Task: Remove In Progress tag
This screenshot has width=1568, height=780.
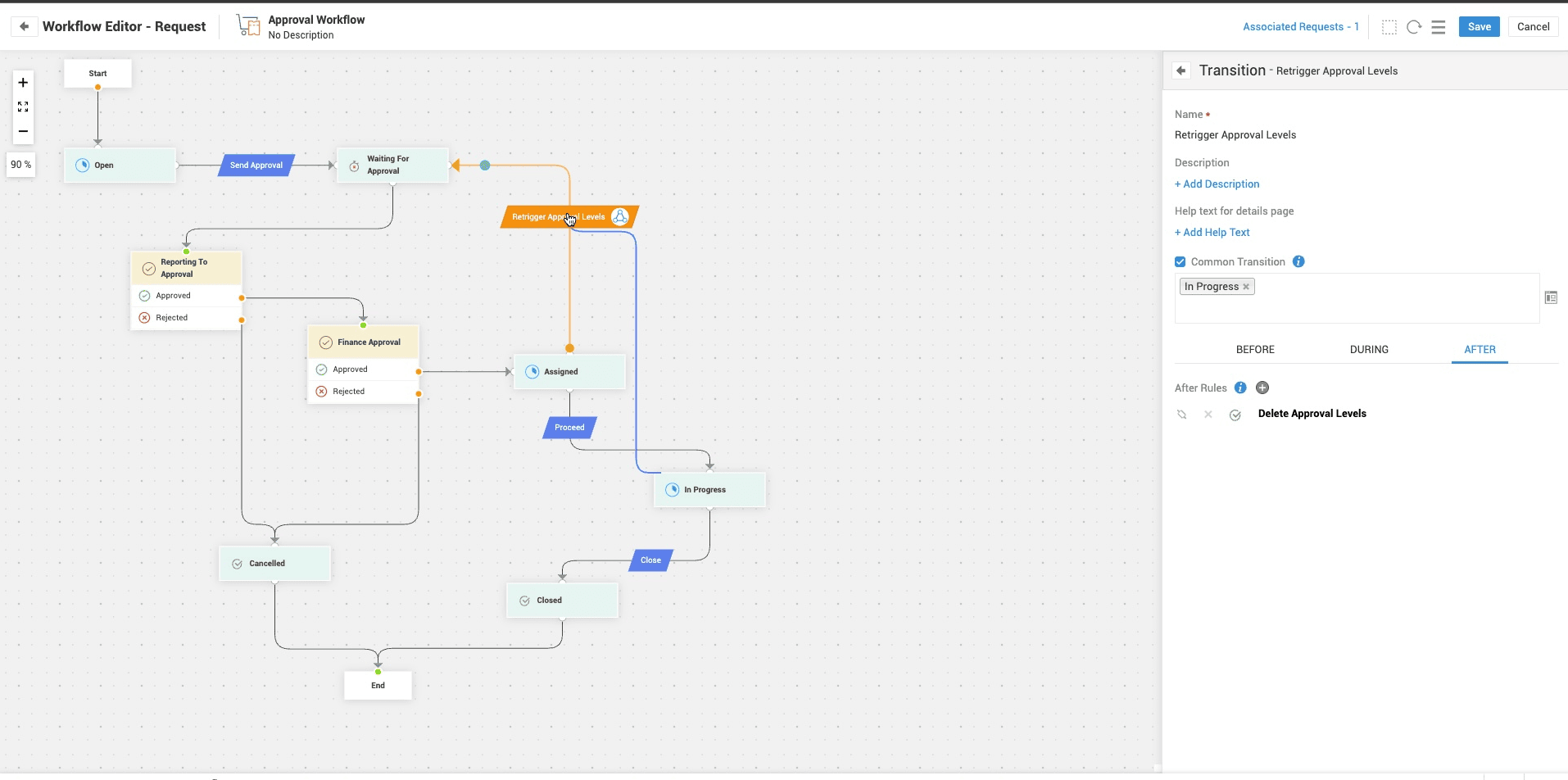Action: click(x=1246, y=287)
